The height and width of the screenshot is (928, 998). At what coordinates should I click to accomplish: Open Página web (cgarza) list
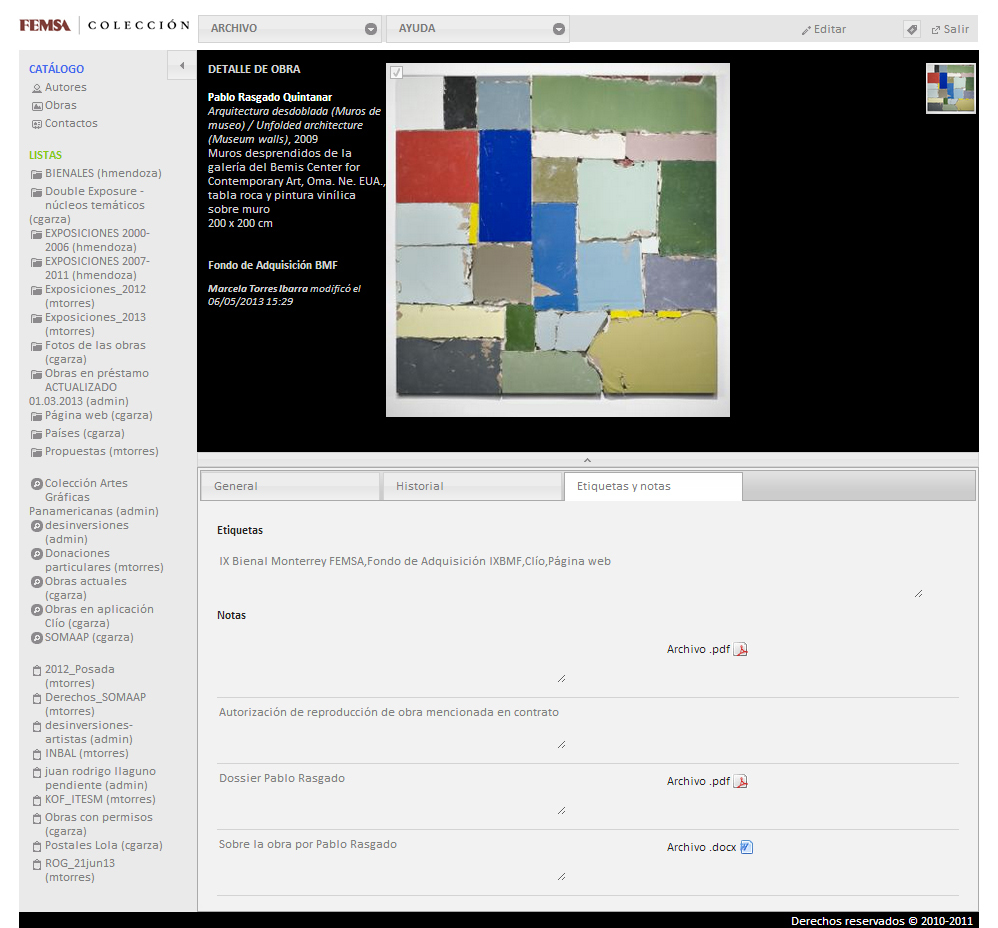(x=99, y=415)
